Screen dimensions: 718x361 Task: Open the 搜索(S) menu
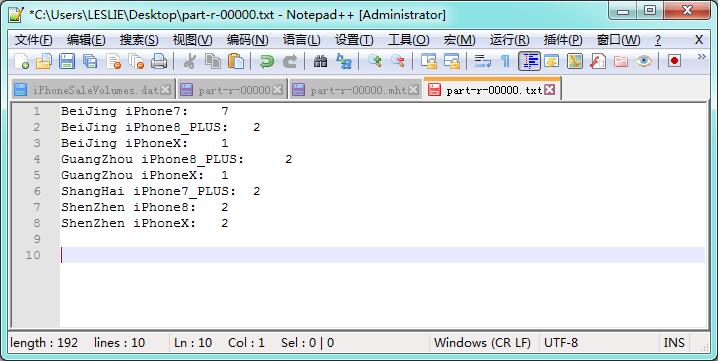[139, 40]
